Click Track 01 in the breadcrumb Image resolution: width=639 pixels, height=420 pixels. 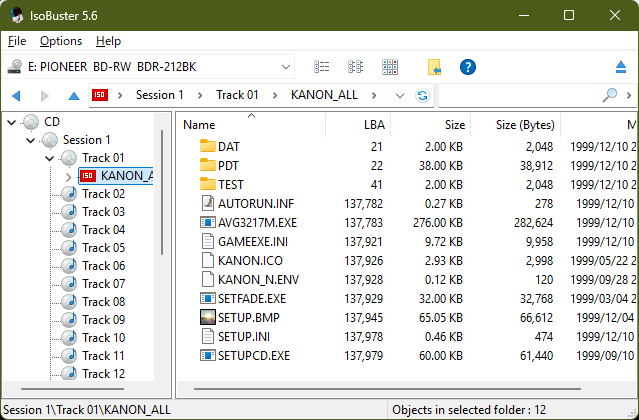237,95
